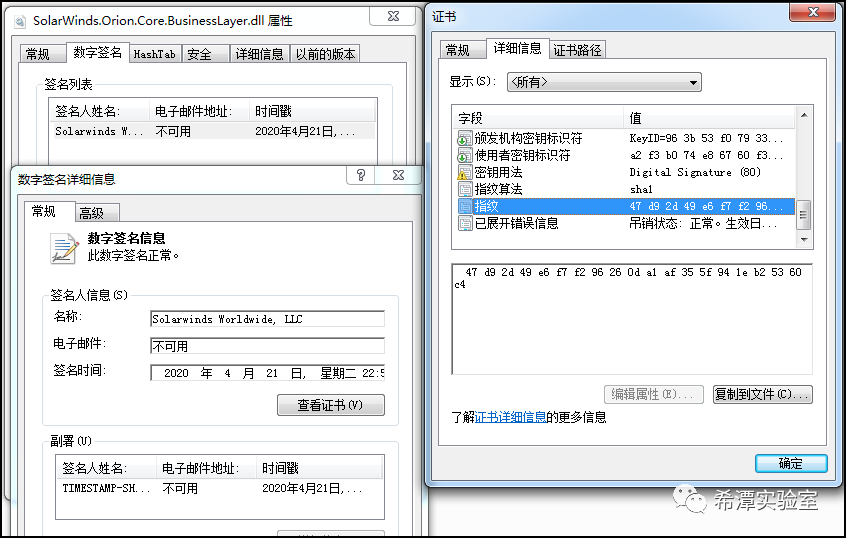Screen dimensions: 846x538
Task: Select the 指纹算法 row
Action: tap(625, 189)
